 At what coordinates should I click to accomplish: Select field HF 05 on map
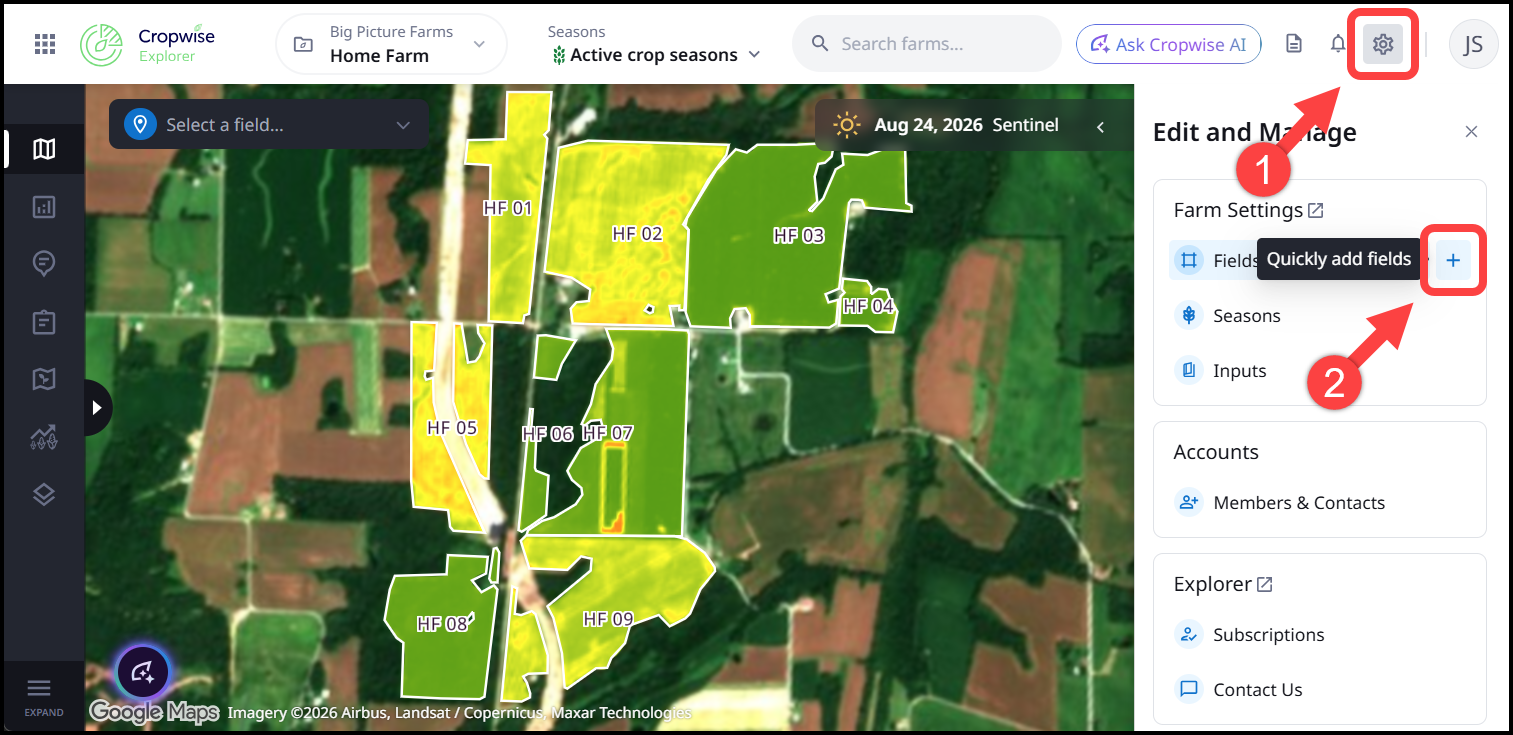[452, 428]
